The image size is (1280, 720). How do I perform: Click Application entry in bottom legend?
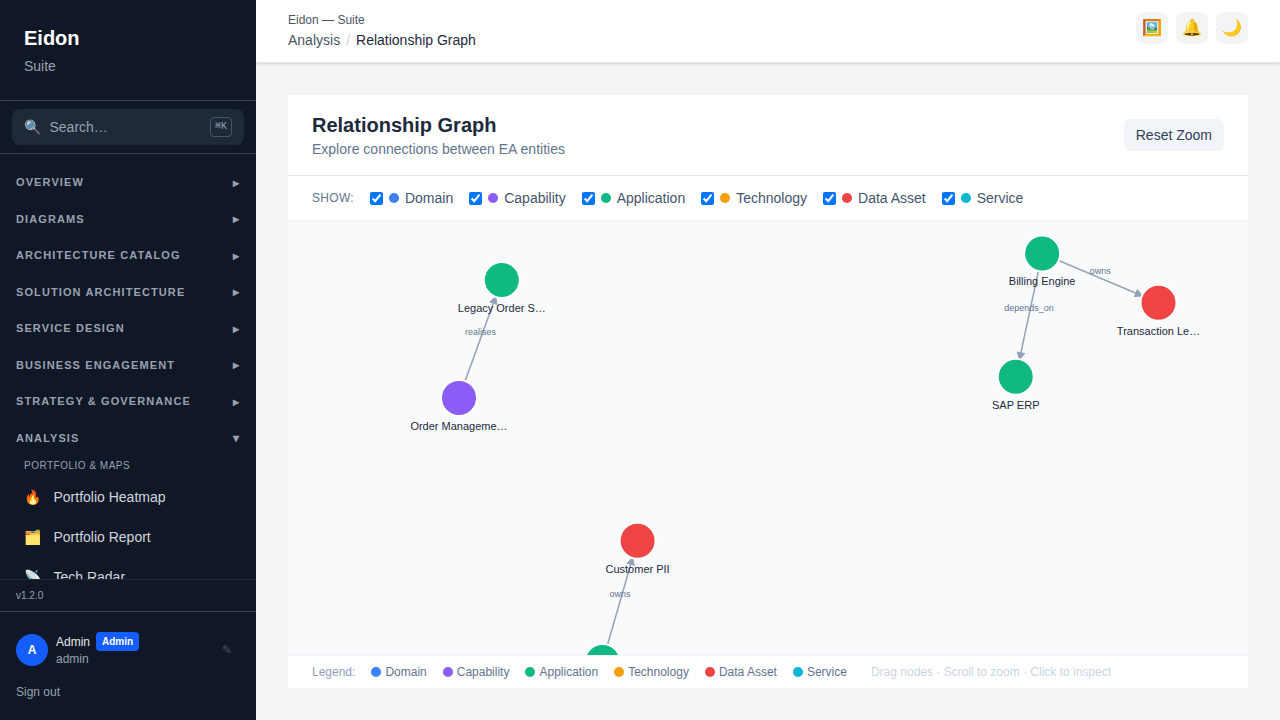click(561, 672)
